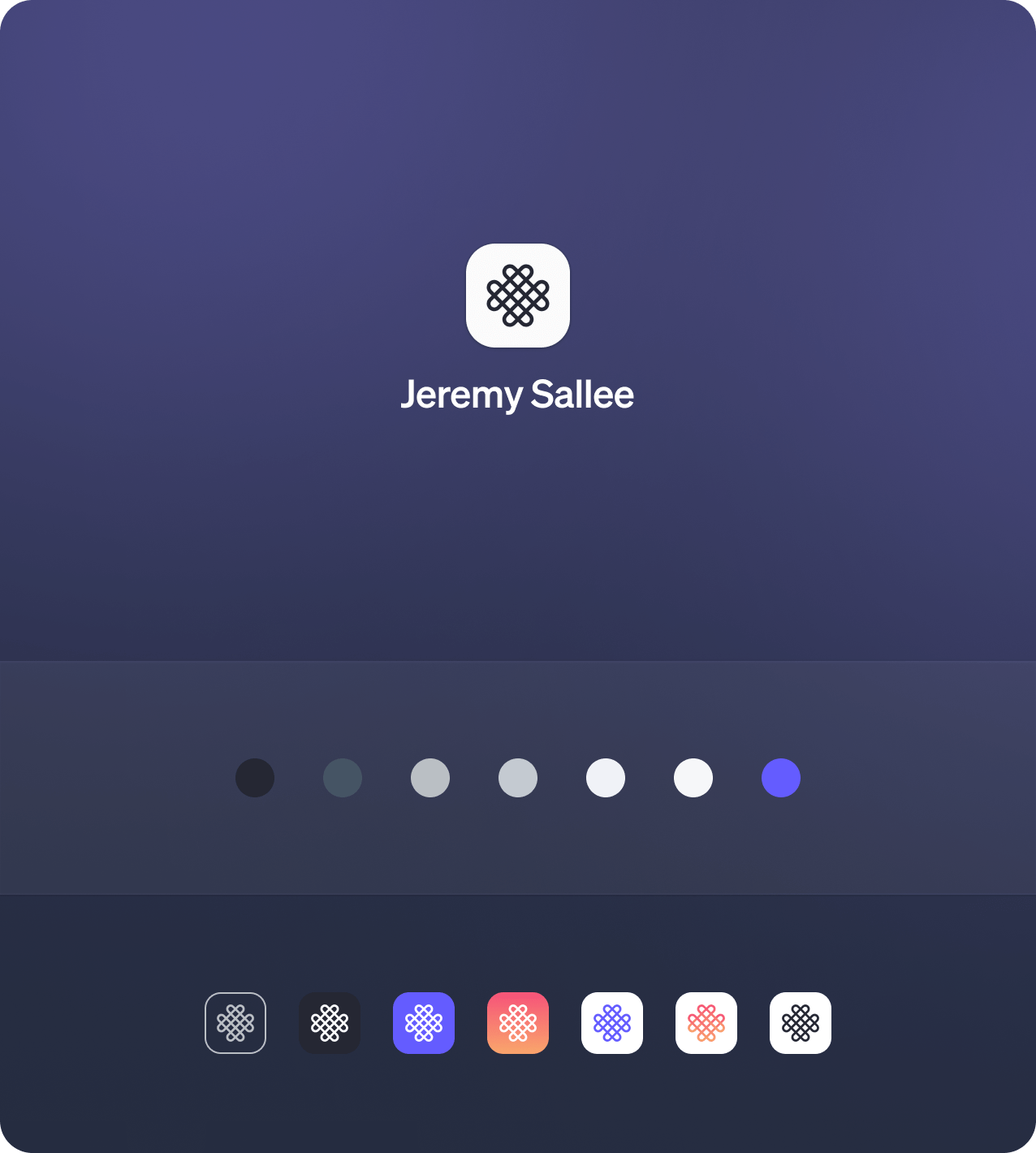The width and height of the screenshot is (1036, 1153).
Task: Select the near-black color dot
Action: tap(255, 778)
